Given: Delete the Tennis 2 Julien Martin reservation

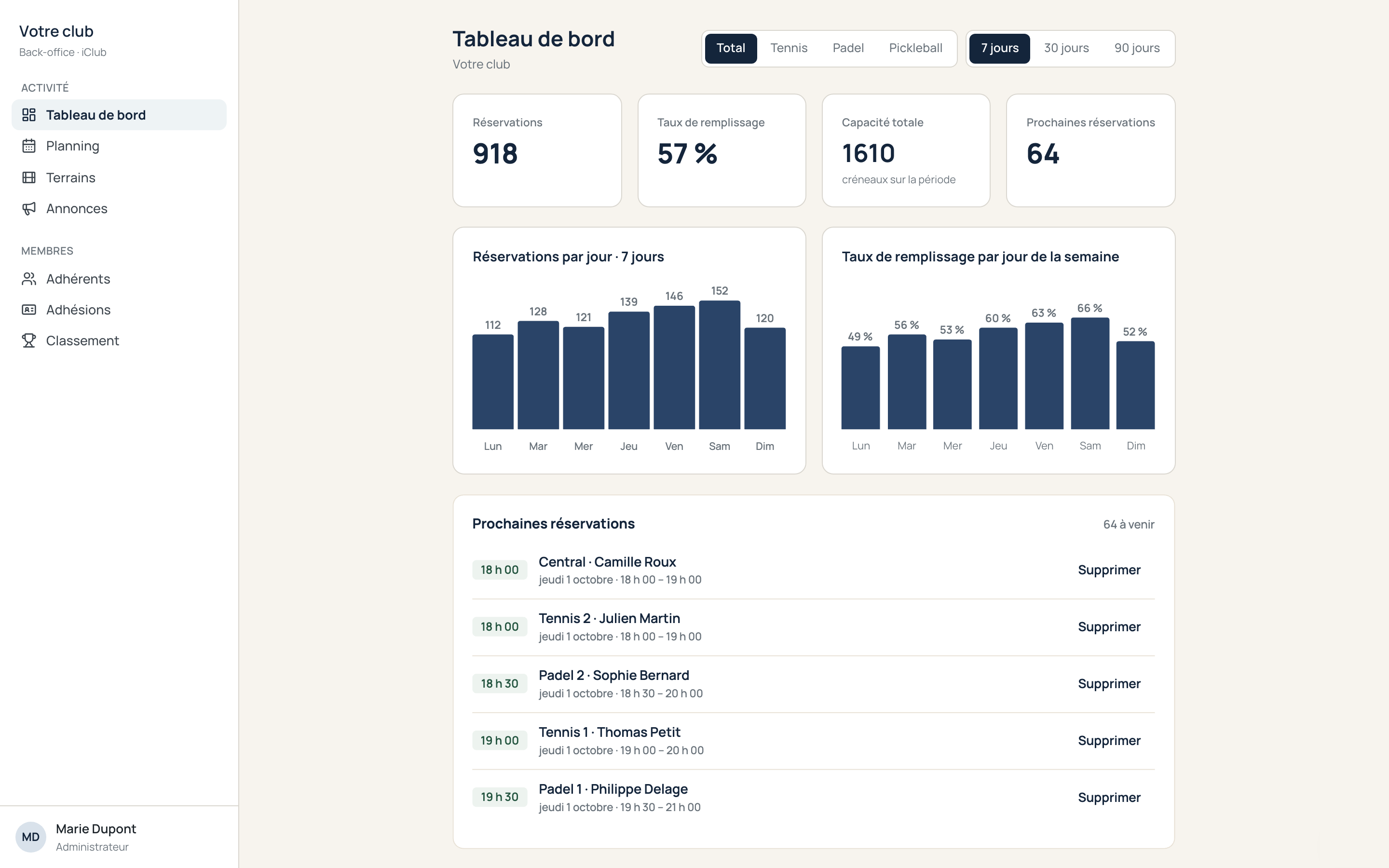Looking at the screenshot, I should coord(1109,627).
